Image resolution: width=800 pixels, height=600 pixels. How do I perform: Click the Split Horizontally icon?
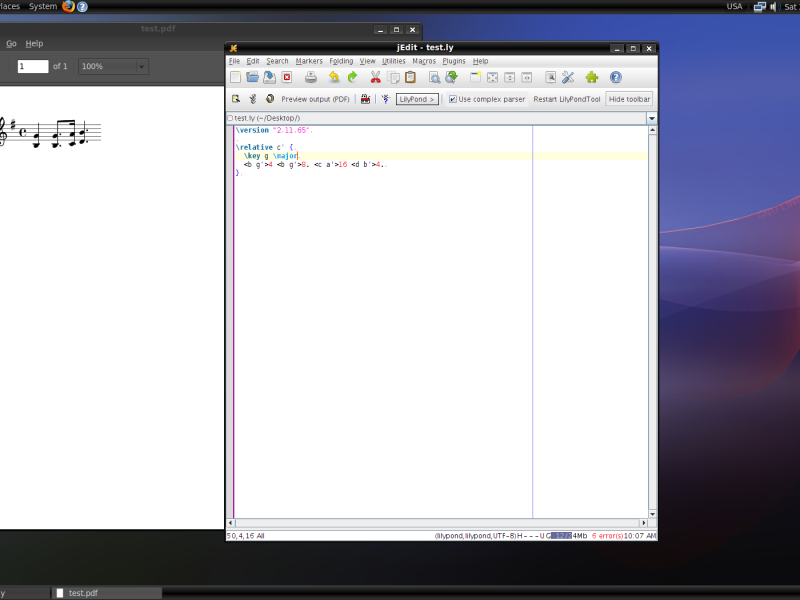point(509,77)
